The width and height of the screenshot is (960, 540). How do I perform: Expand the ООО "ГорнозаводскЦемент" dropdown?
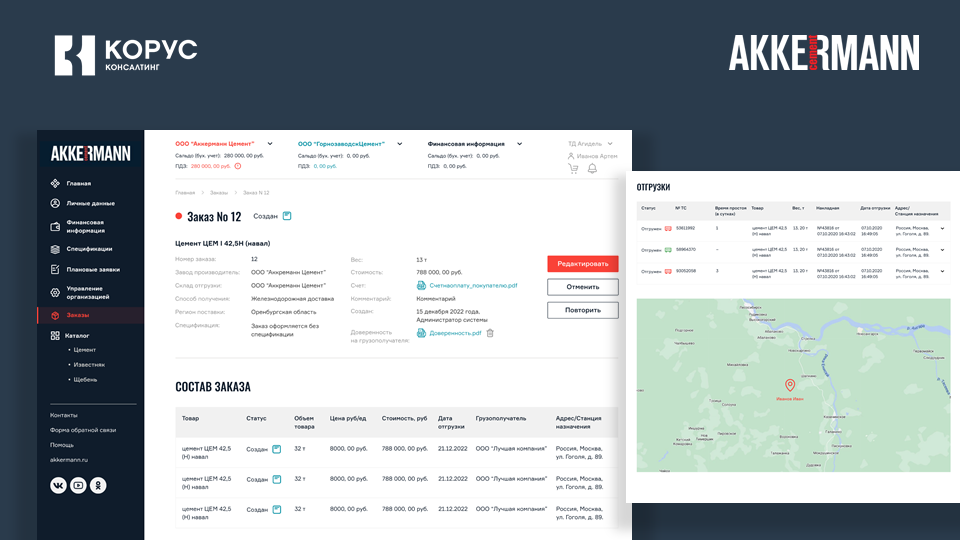tap(400, 144)
